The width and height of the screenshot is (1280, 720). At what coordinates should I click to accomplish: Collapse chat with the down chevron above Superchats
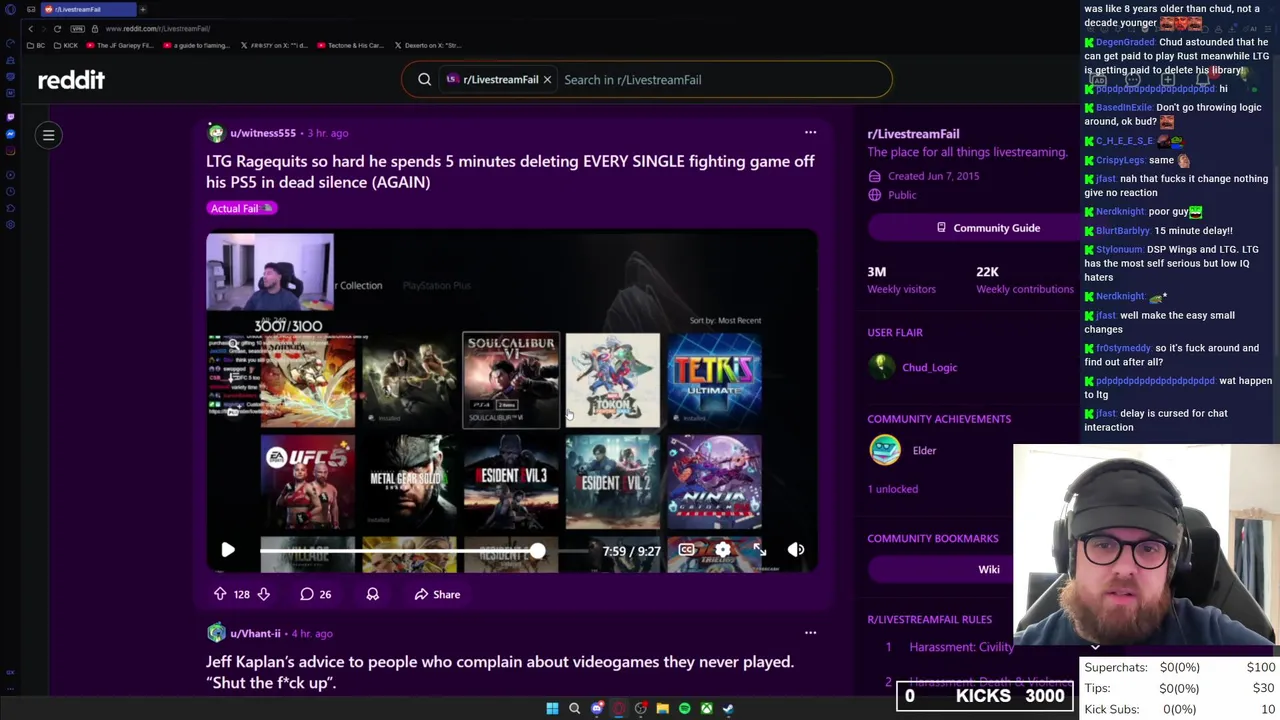coord(1095,647)
